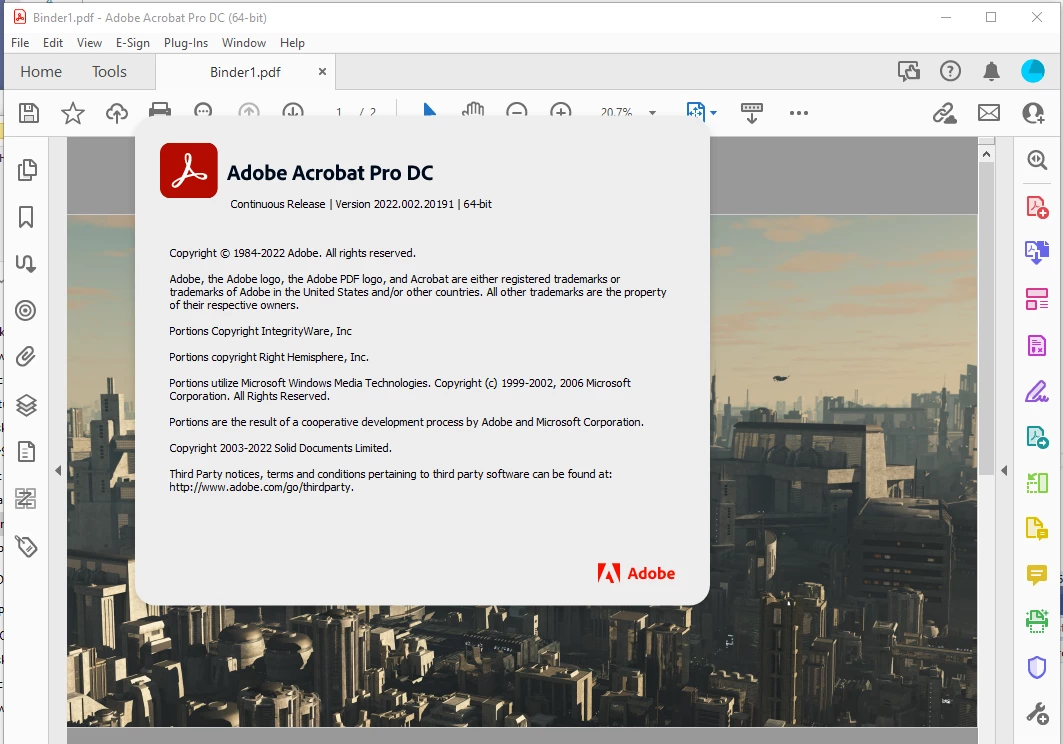Image resolution: width=1063 pixels, height=744 pixels.
Task: Open the attachments paperclip panel
Action: coord(26,357)
